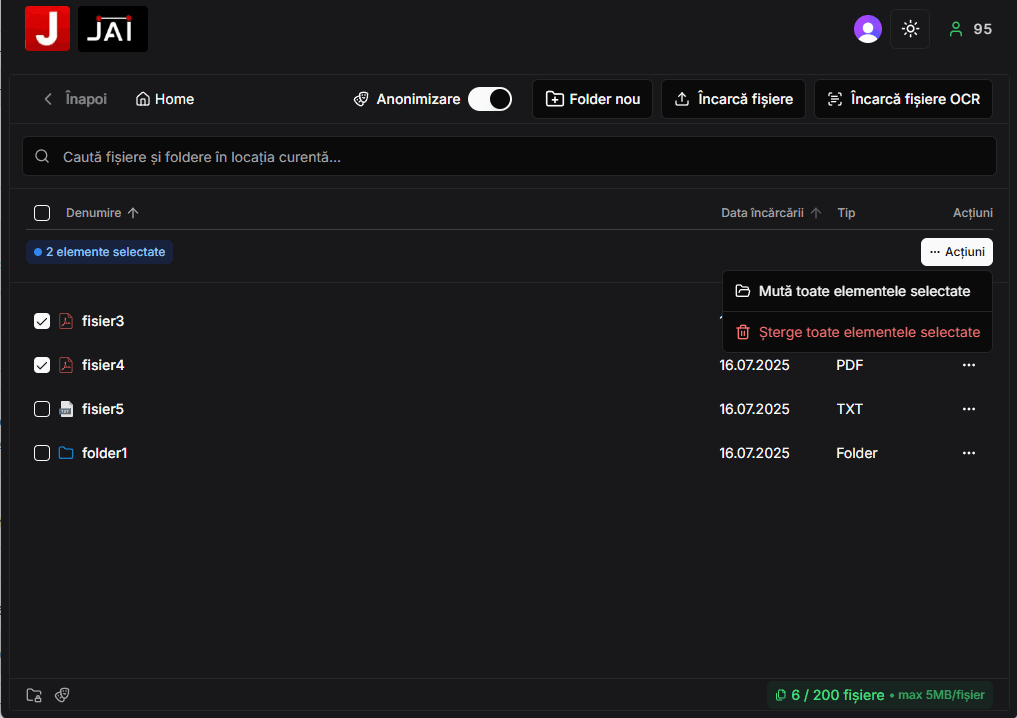The width and height of the screenshot is (1017, 718).
Task: Choose Șterge toate elementele selectate
Action: [857, 332]
